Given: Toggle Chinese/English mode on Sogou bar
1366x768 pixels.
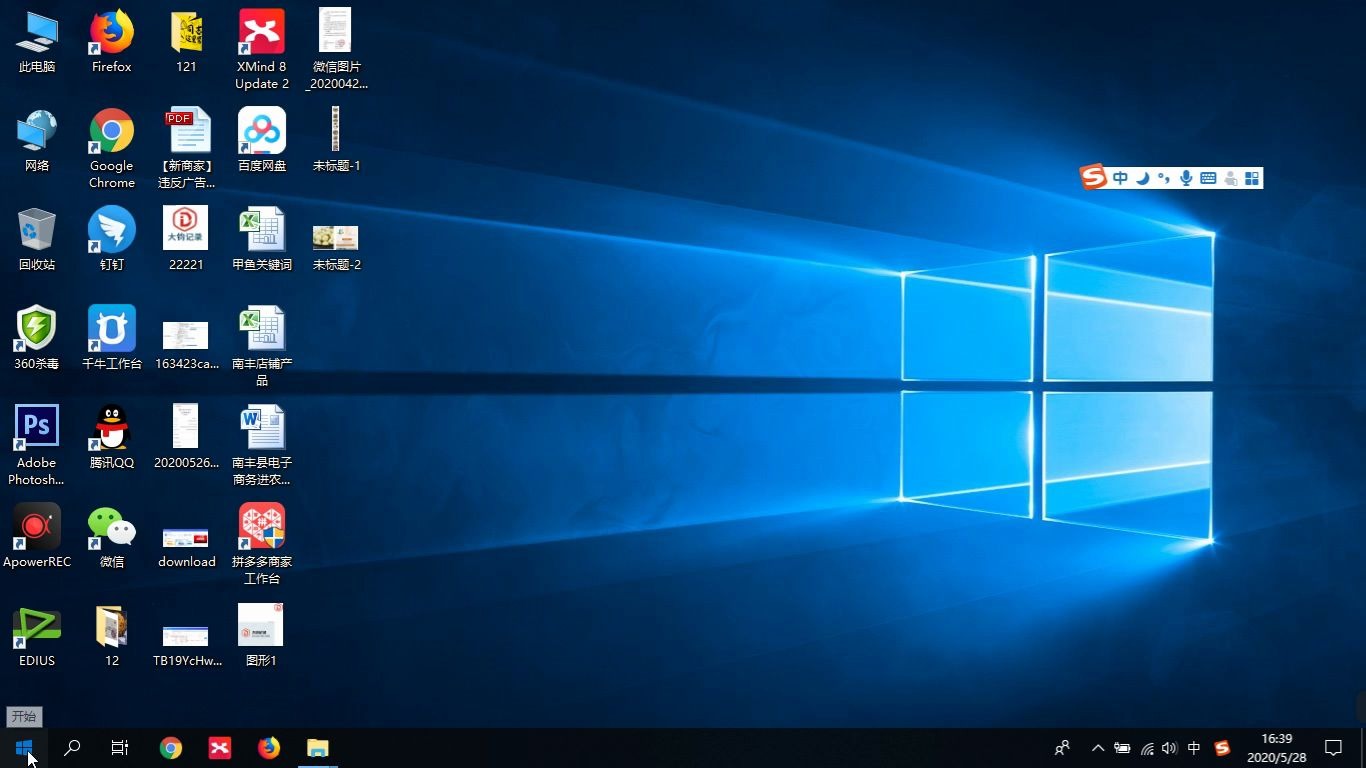Looking at the screenshot, I should coord(1120,178).
